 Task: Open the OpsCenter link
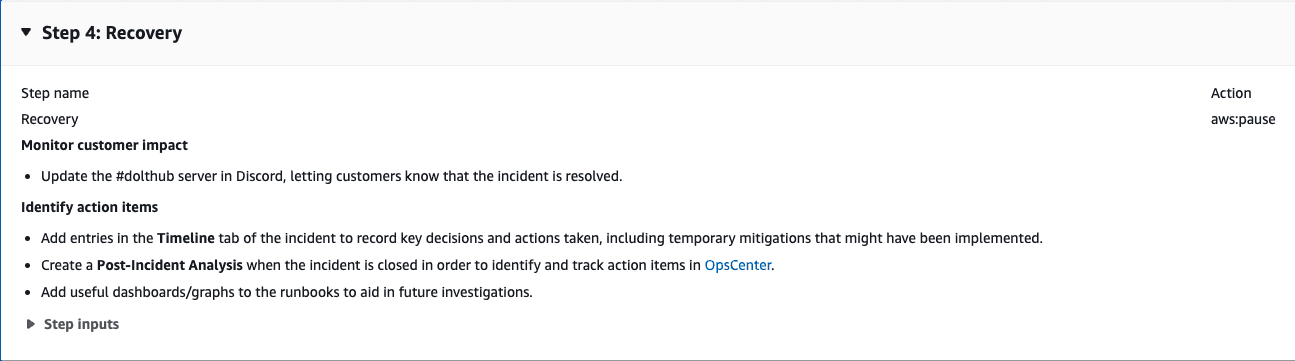coord(738,266)
